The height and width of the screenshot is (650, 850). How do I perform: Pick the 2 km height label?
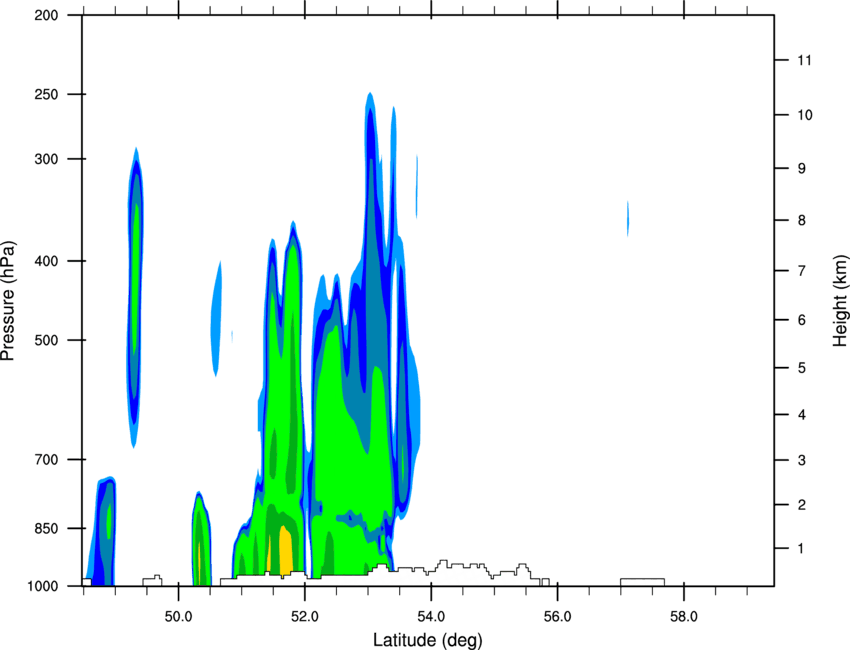802,505
